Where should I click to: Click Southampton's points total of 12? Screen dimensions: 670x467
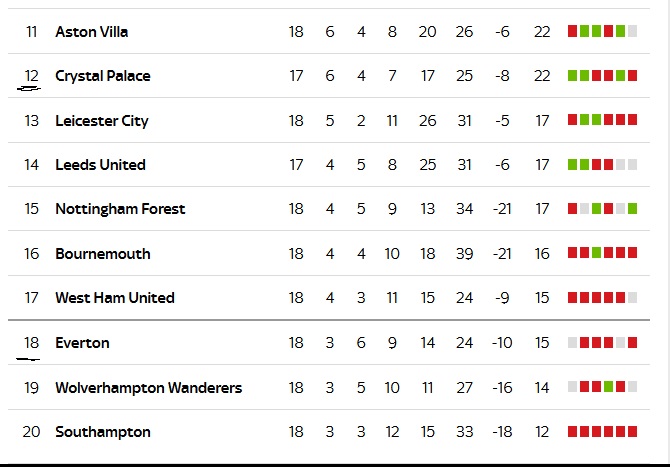tap(542, 432)
